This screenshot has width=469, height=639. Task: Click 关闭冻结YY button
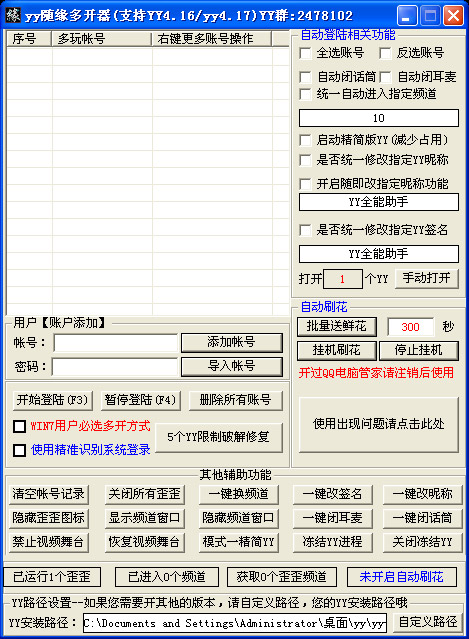click(423, 542)
